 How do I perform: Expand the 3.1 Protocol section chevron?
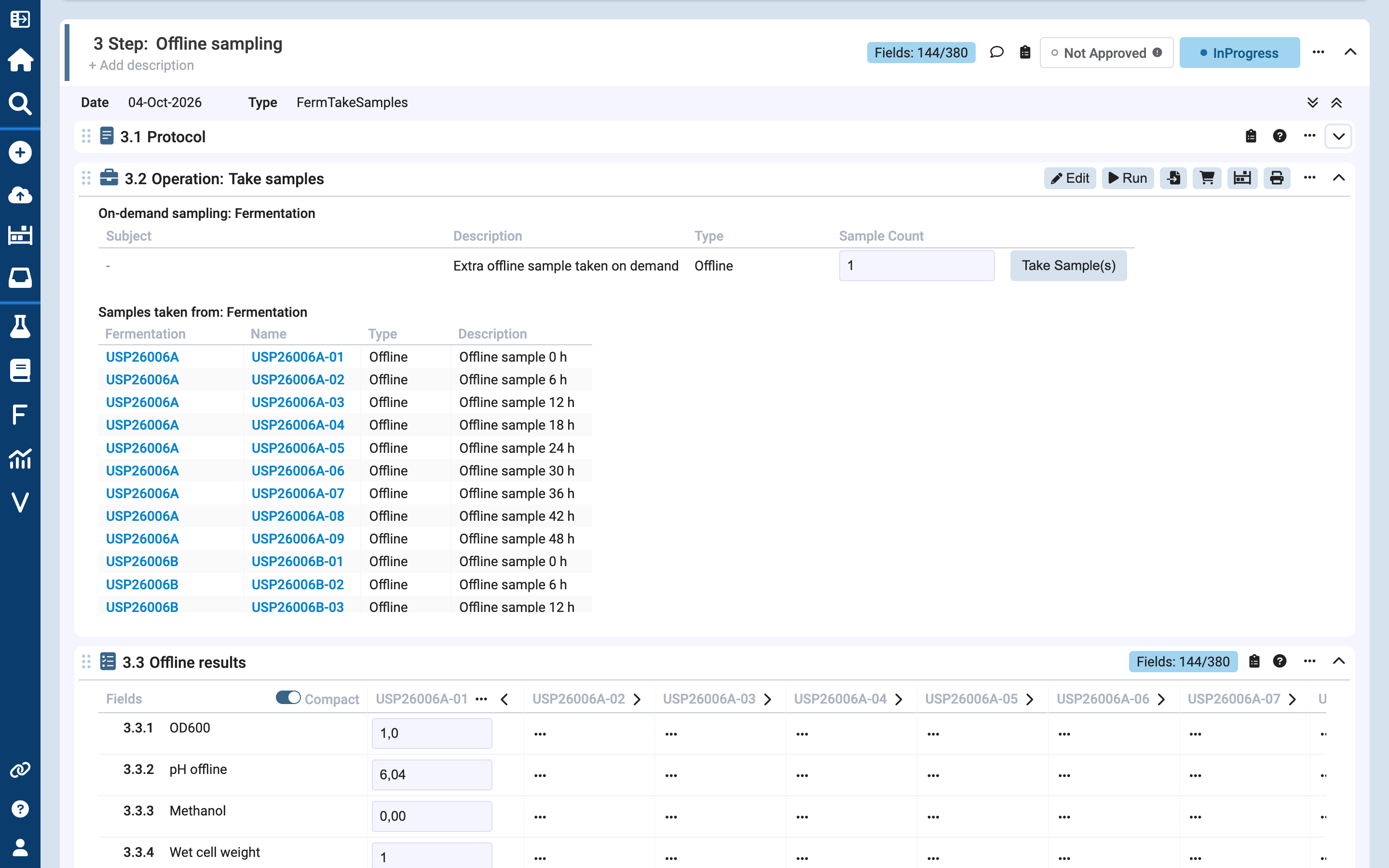(1338, 136)
